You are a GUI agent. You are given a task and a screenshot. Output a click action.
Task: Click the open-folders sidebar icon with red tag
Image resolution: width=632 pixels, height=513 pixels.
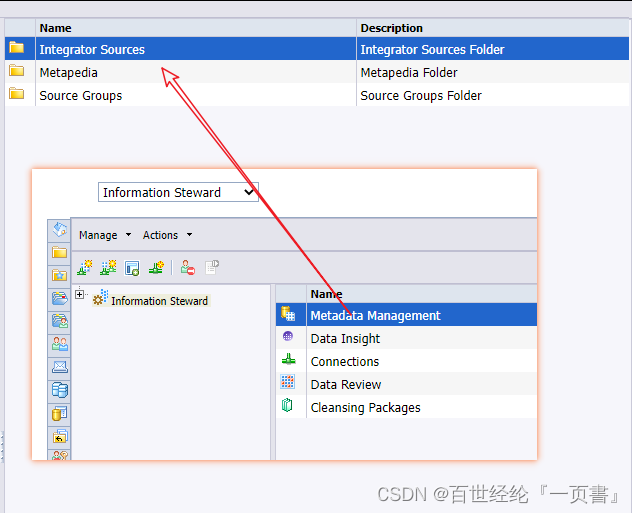pyautogui.click(x=60, y=299)
